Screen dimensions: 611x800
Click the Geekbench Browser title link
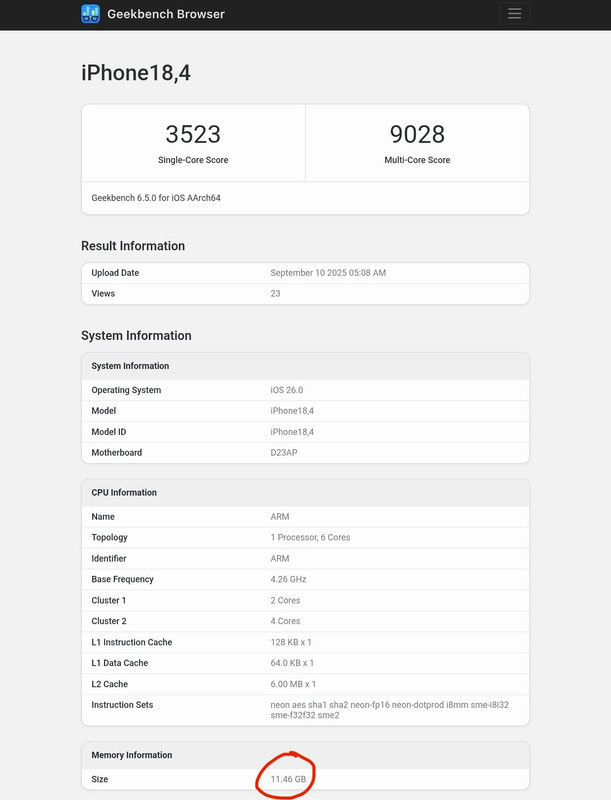coord(166,14)
